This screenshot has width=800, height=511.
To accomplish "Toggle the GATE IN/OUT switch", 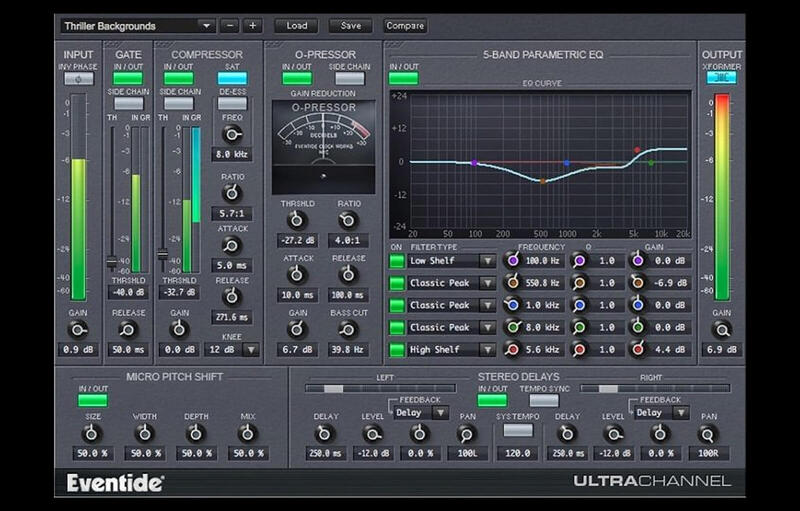I will point(128,79).
